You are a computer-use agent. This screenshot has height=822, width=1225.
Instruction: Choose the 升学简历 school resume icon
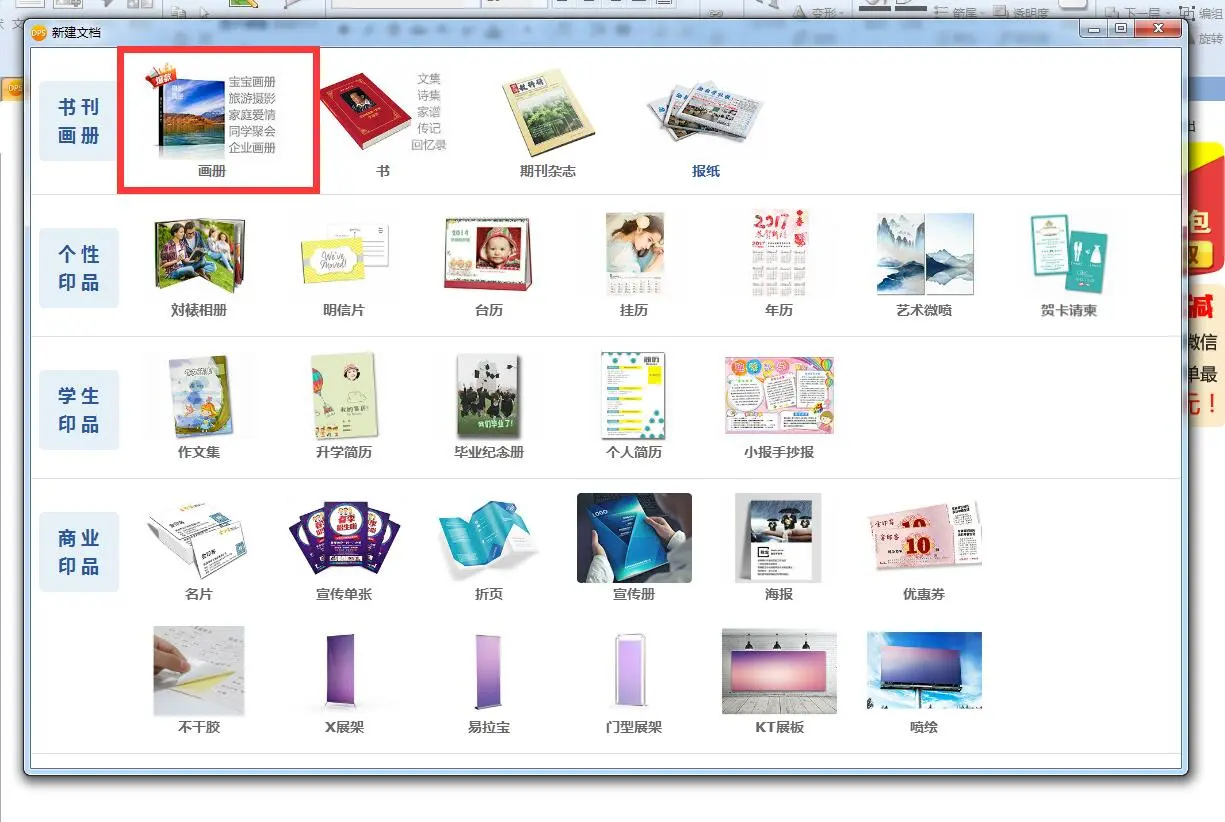coord(343,396)
